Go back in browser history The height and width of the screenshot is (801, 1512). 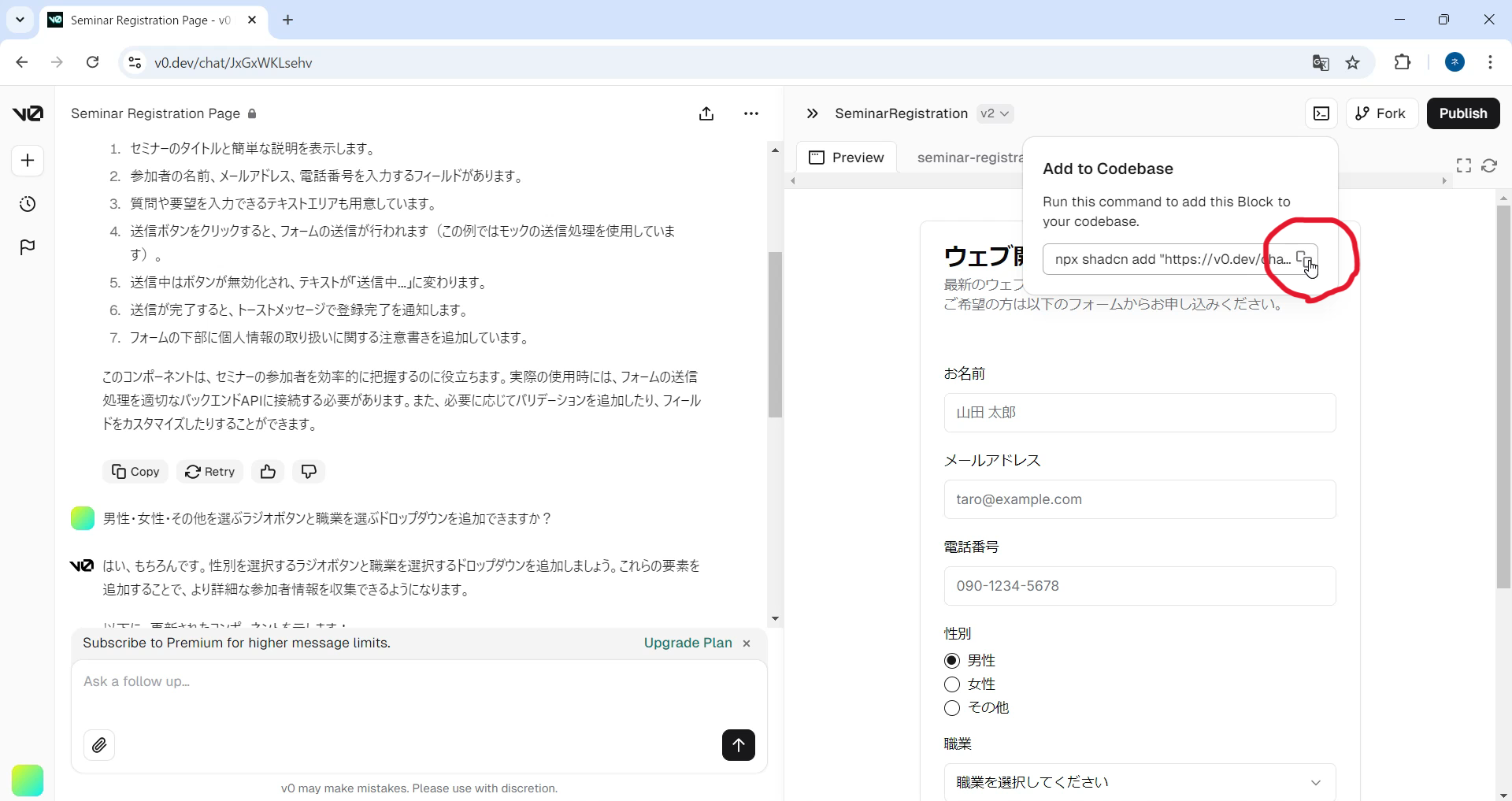click(22, 62)
